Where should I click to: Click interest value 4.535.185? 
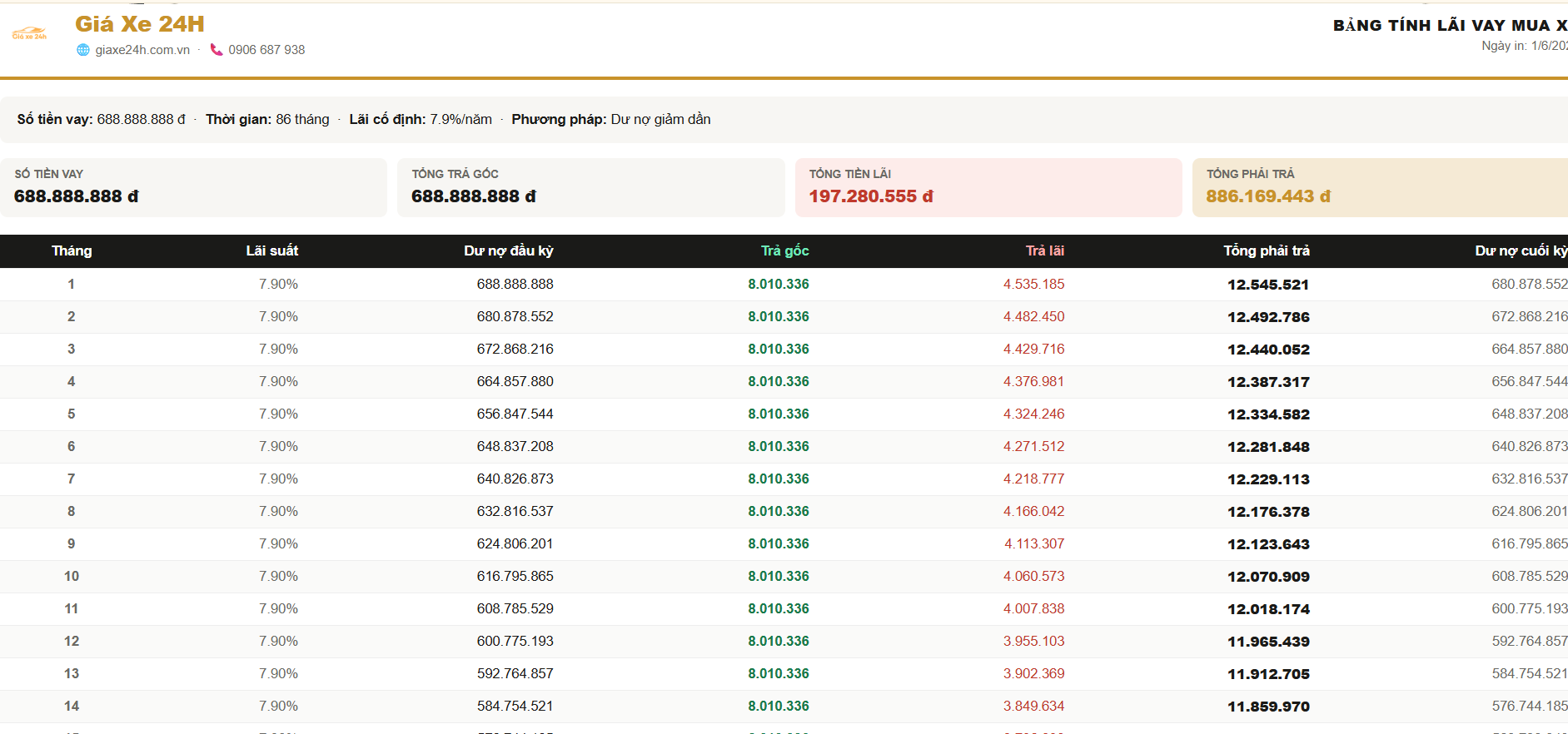tap(1034, 284)
